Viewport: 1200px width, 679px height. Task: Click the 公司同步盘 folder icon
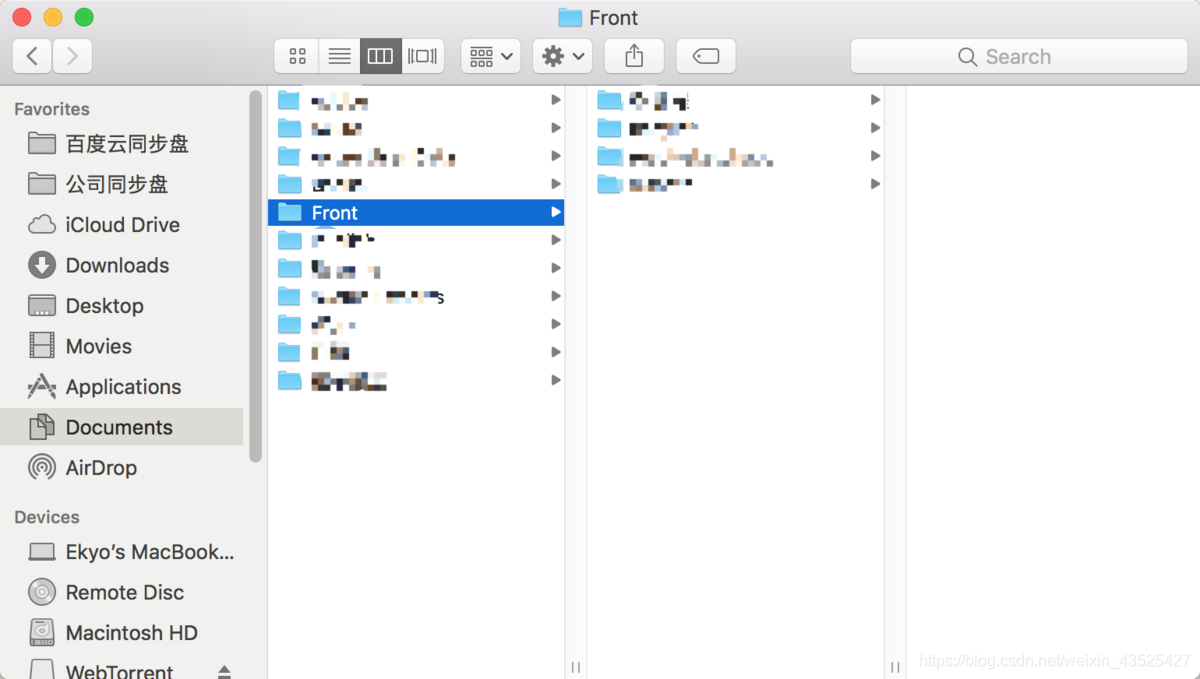(42, 184)
